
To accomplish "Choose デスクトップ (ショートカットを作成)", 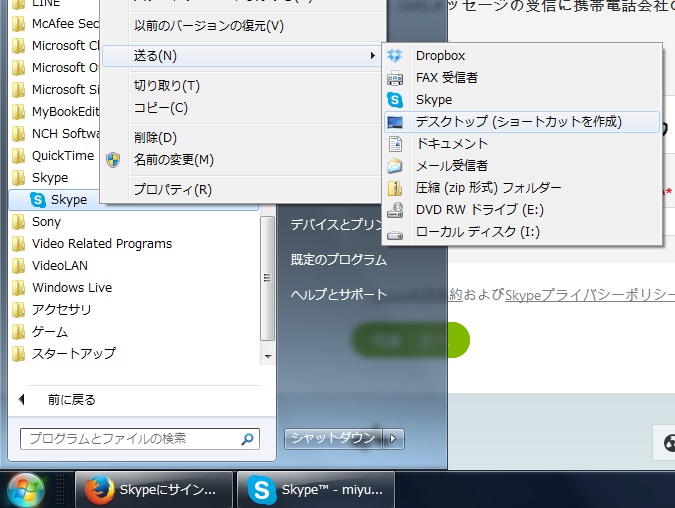I will (x=521, y=122).
